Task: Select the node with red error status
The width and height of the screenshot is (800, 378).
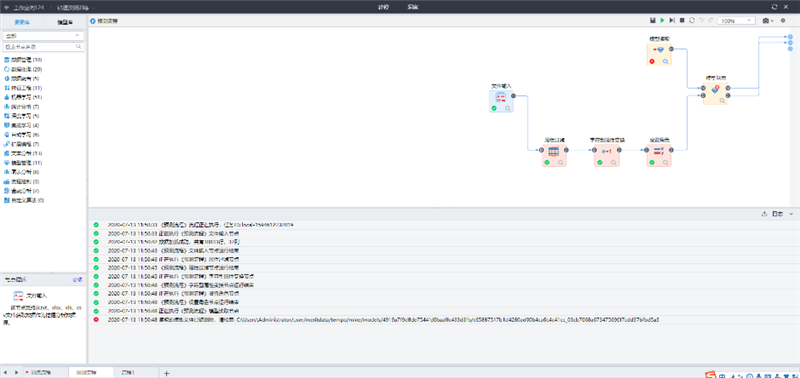Action: pyautogui.click(x=659, y=54)
